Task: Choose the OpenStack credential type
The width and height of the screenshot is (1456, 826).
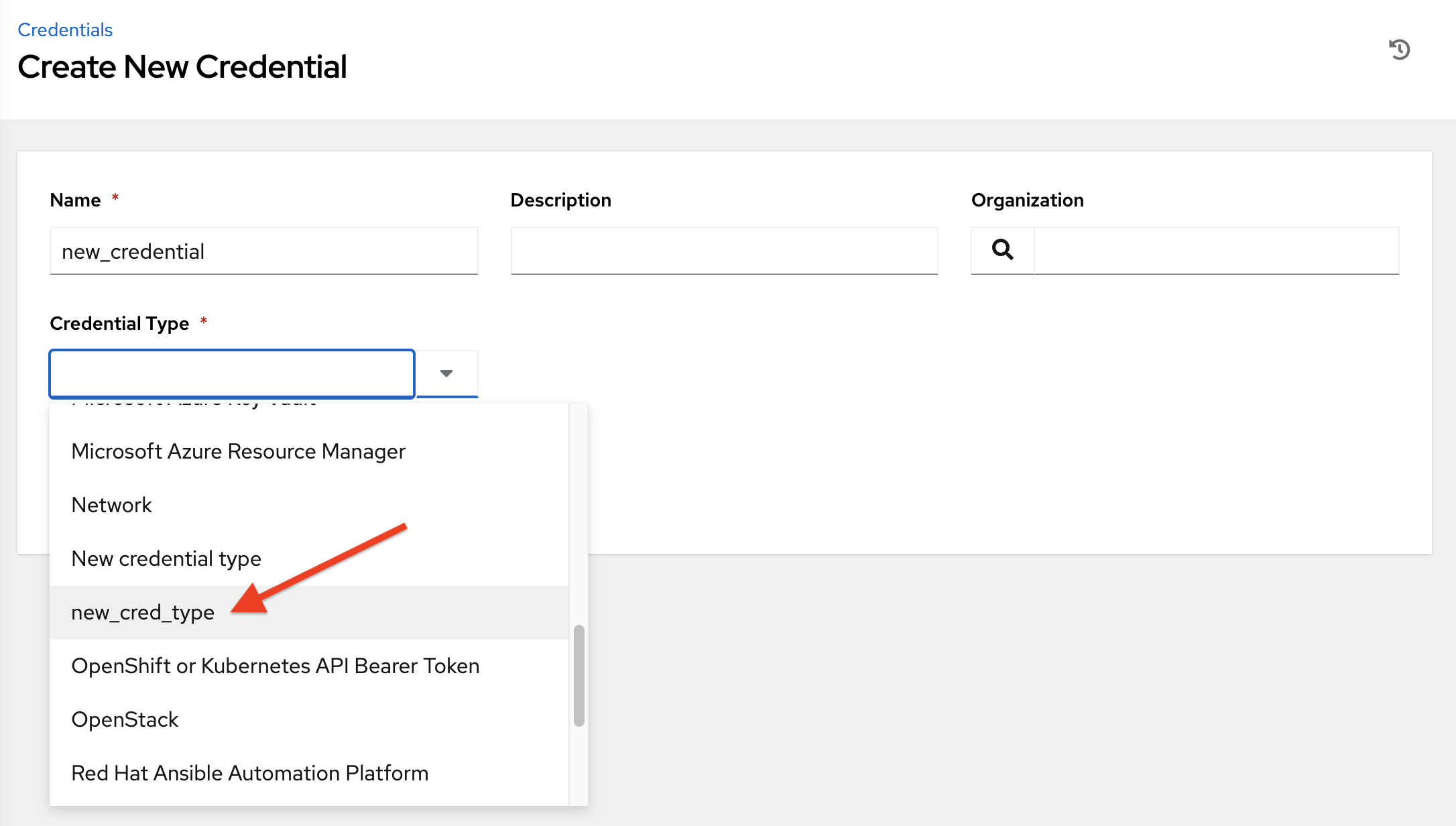Action: [x=125, y=719]
